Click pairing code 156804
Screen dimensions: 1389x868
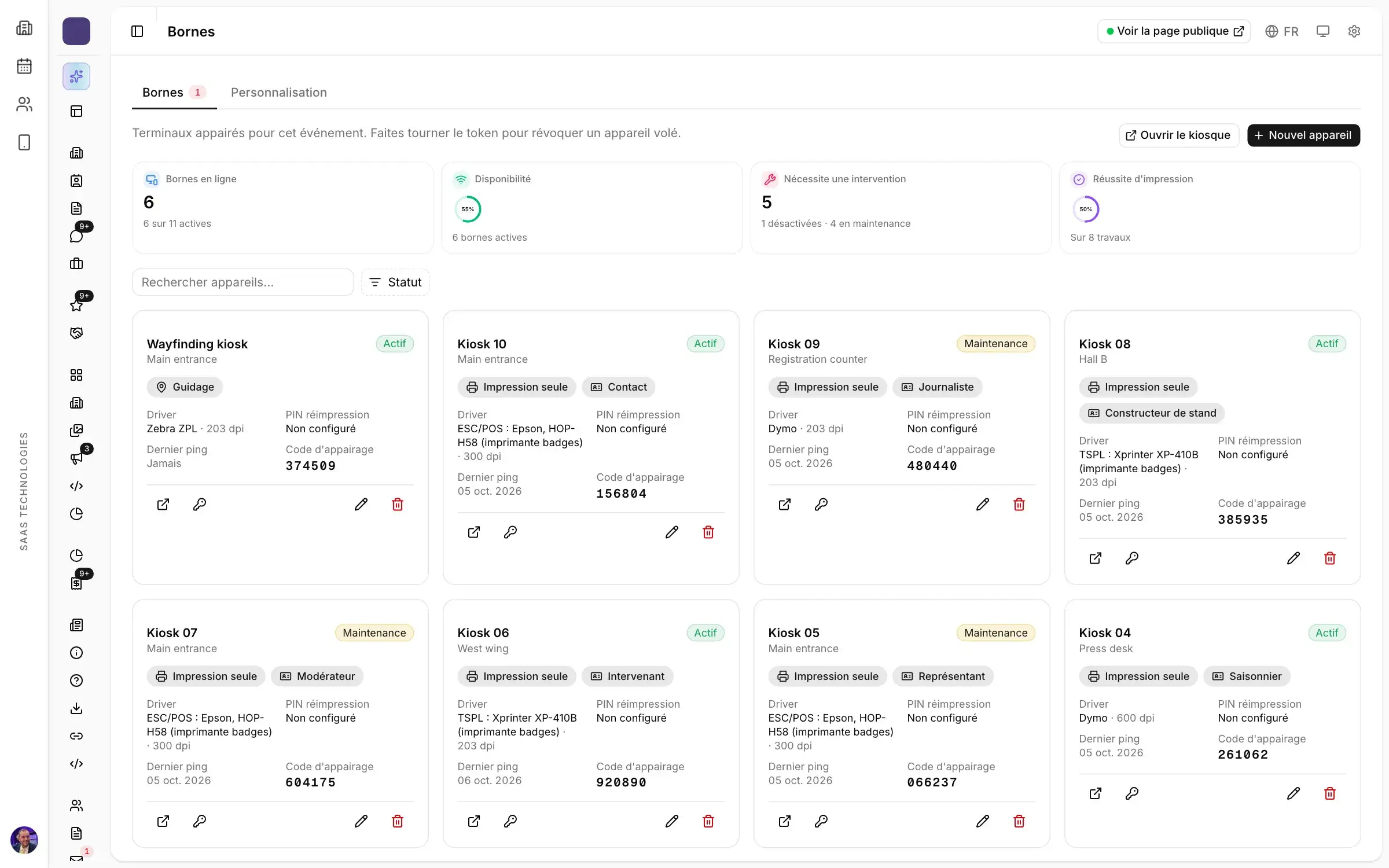pos(621,494)
